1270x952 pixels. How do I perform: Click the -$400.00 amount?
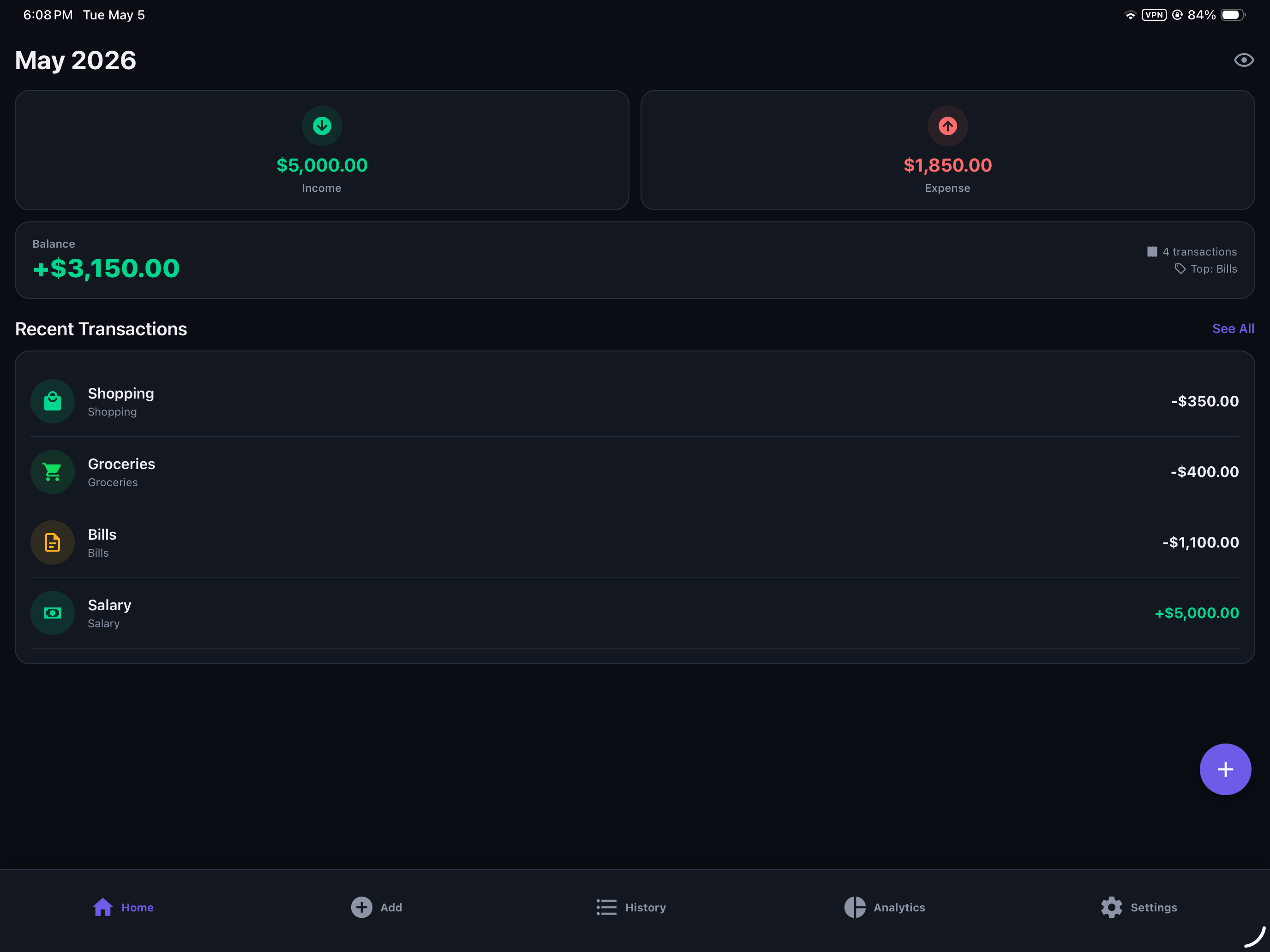(1204, 472)
